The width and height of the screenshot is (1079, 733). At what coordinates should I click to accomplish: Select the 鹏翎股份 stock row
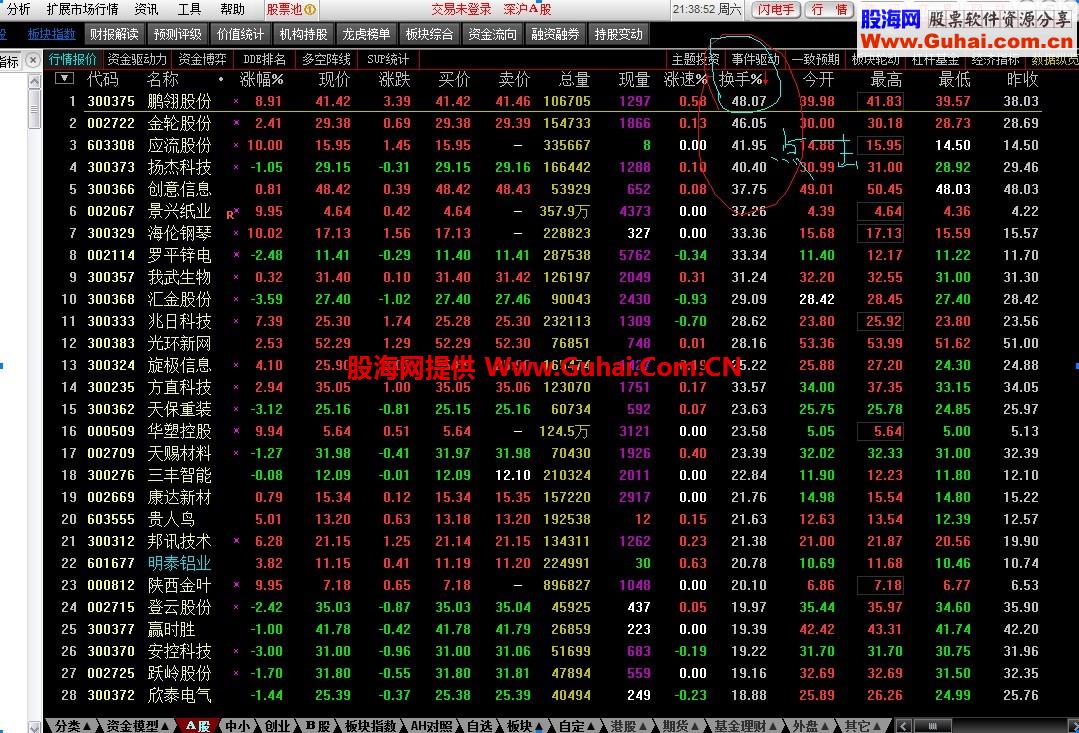(543, 101)
